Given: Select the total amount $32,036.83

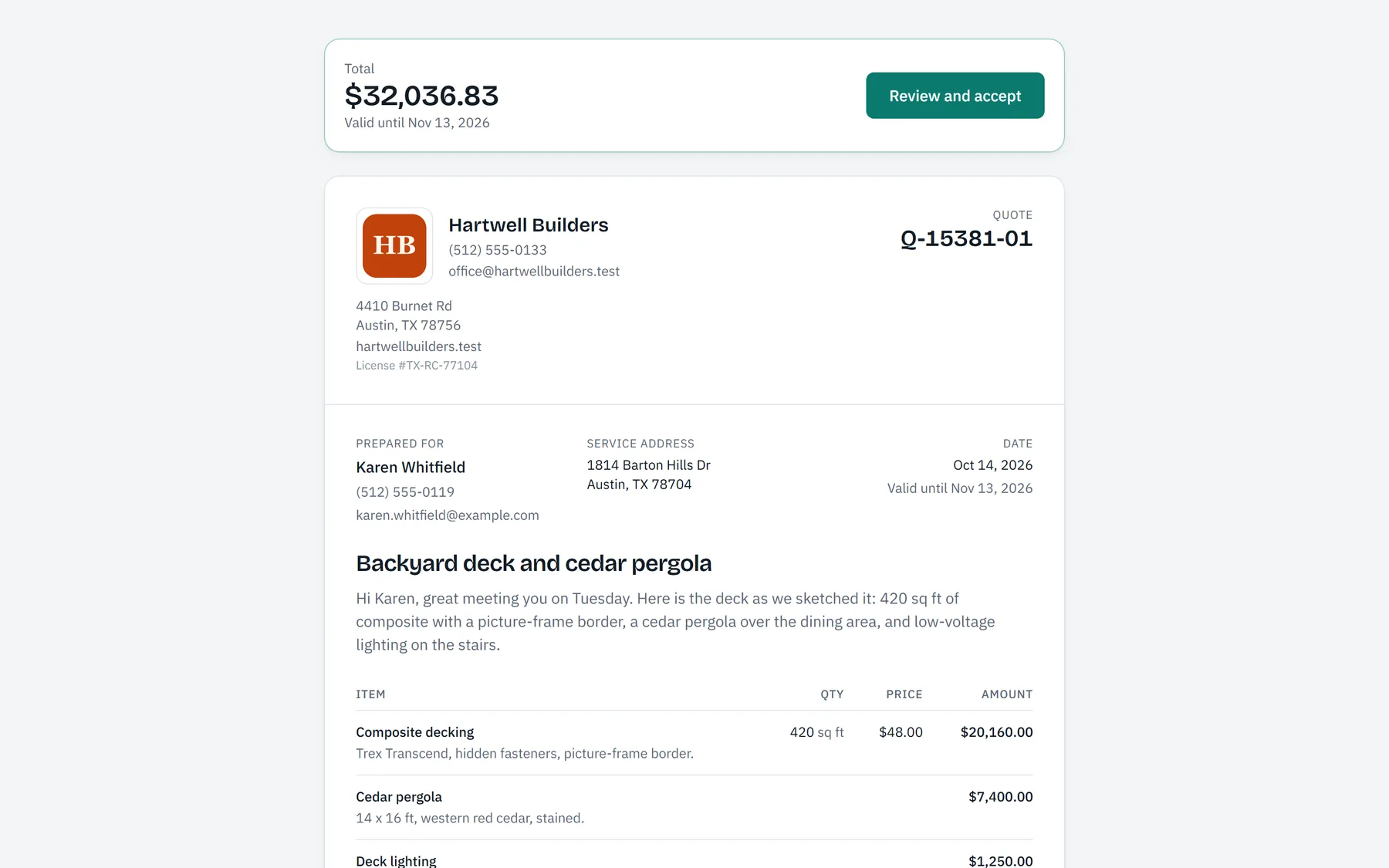Looking at the screenshot, I should point(421,96).
